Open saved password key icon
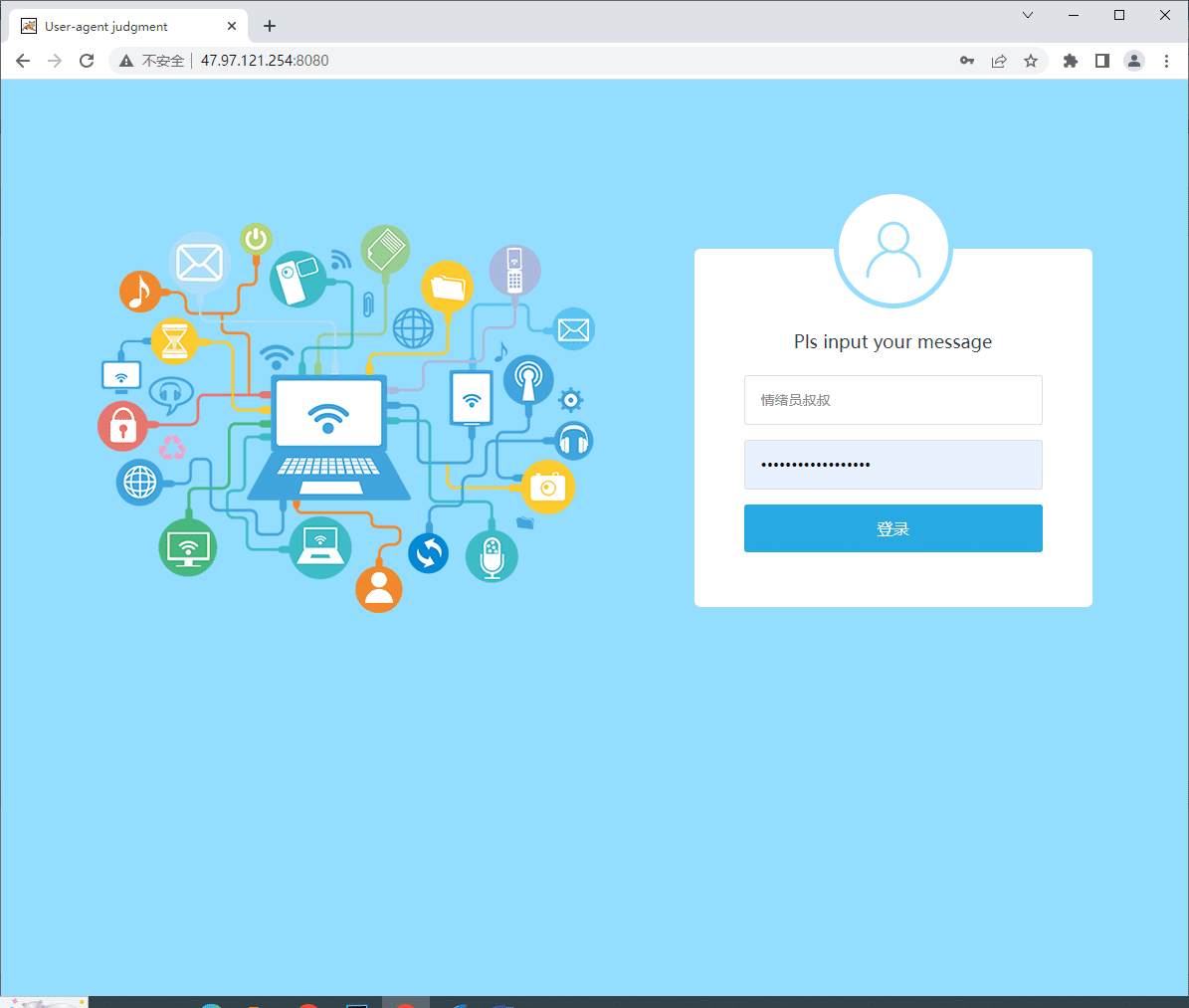Screen dimensions: 1189x1008 [966, 61]
